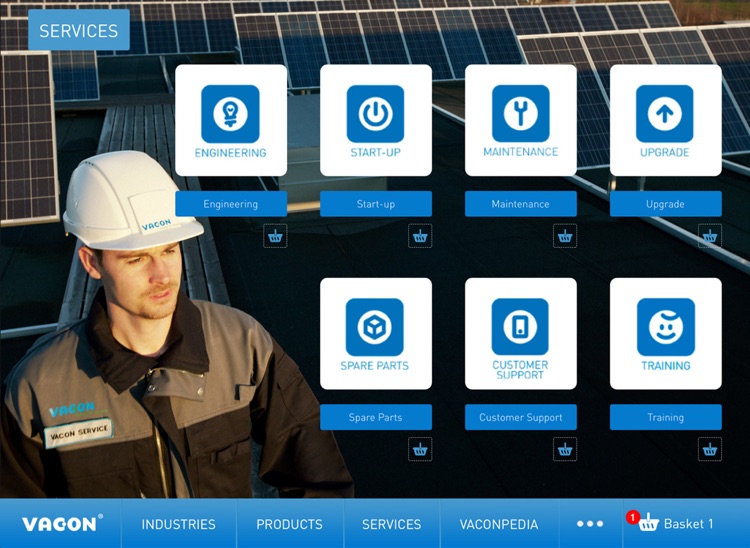The image size is (750, 548).
Task: Open the Training smiley tile
Action: (x=666, y=334)
